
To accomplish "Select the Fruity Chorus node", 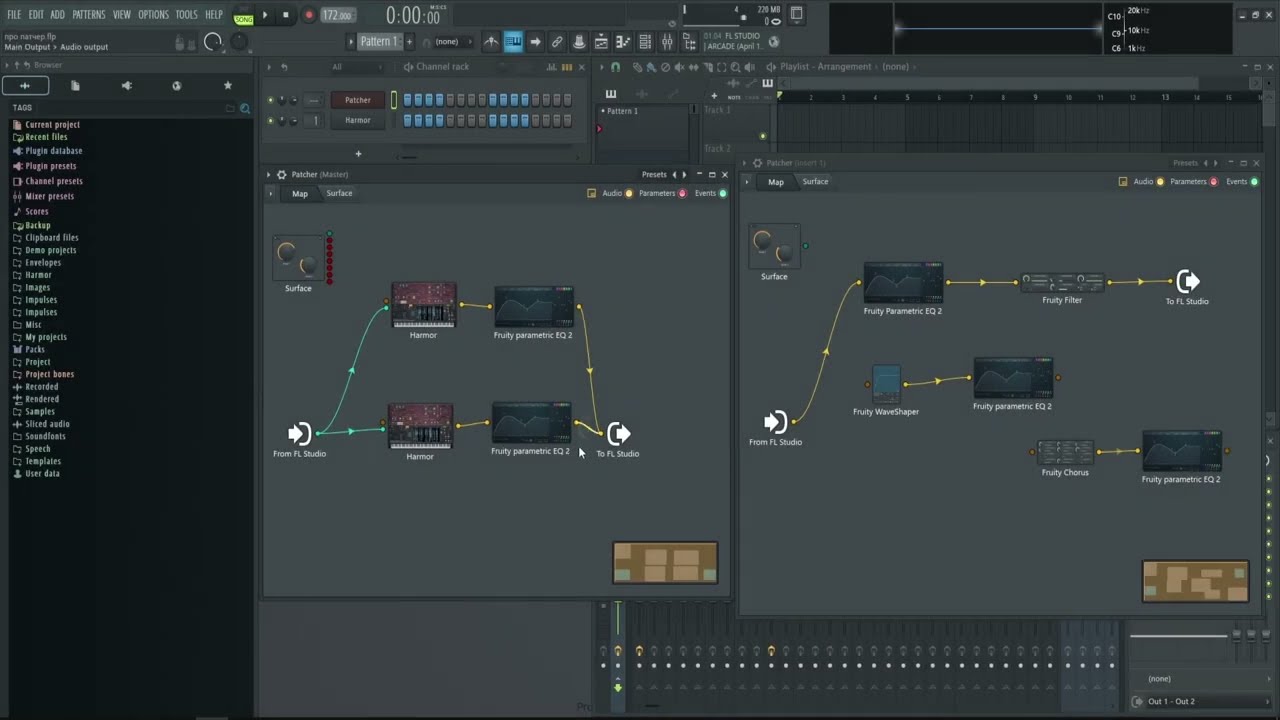I will click(1065, 452).
